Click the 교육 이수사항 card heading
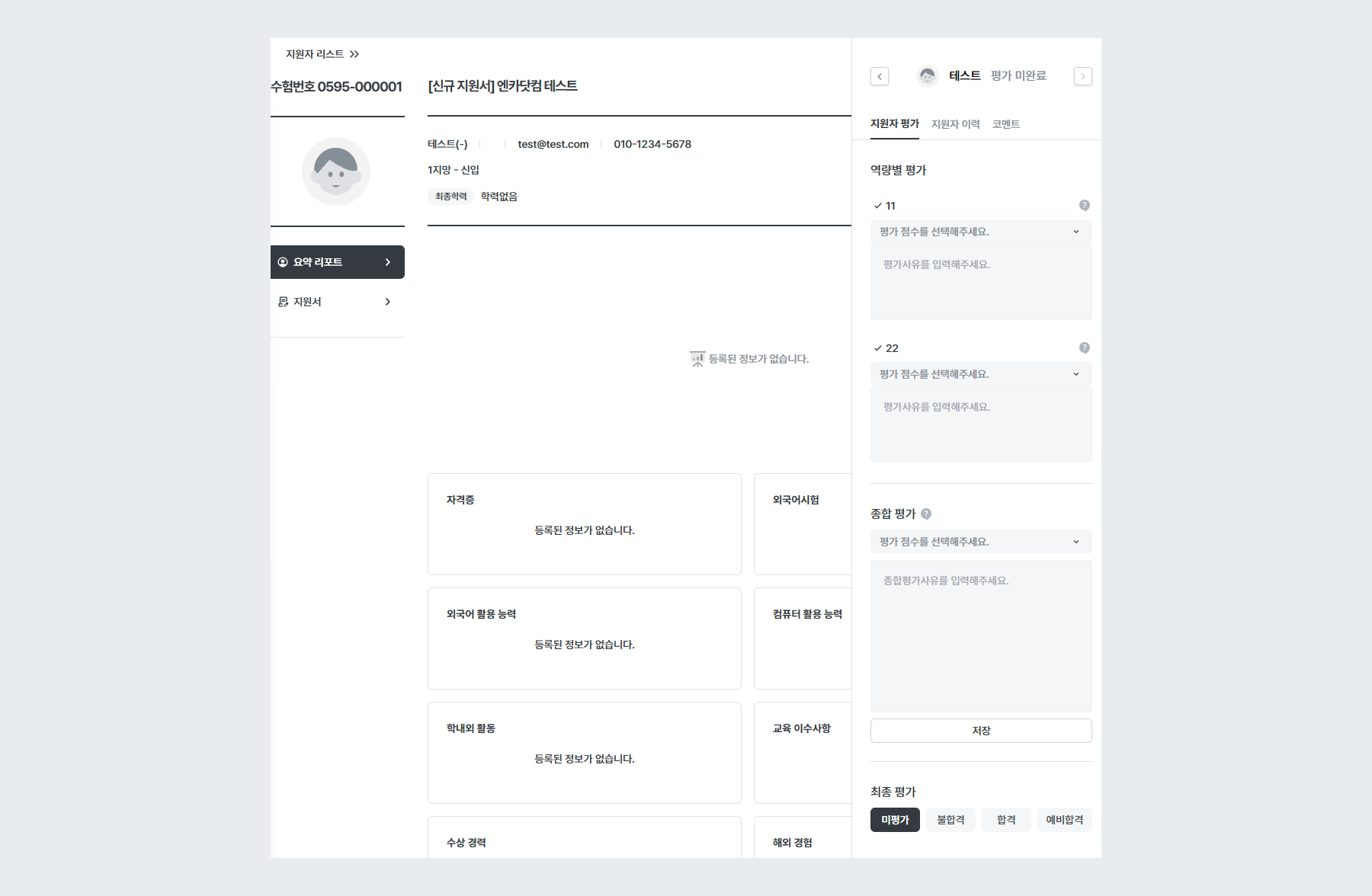The width and height of the screenshot is (1372, 896). click(x=802, y=728)
